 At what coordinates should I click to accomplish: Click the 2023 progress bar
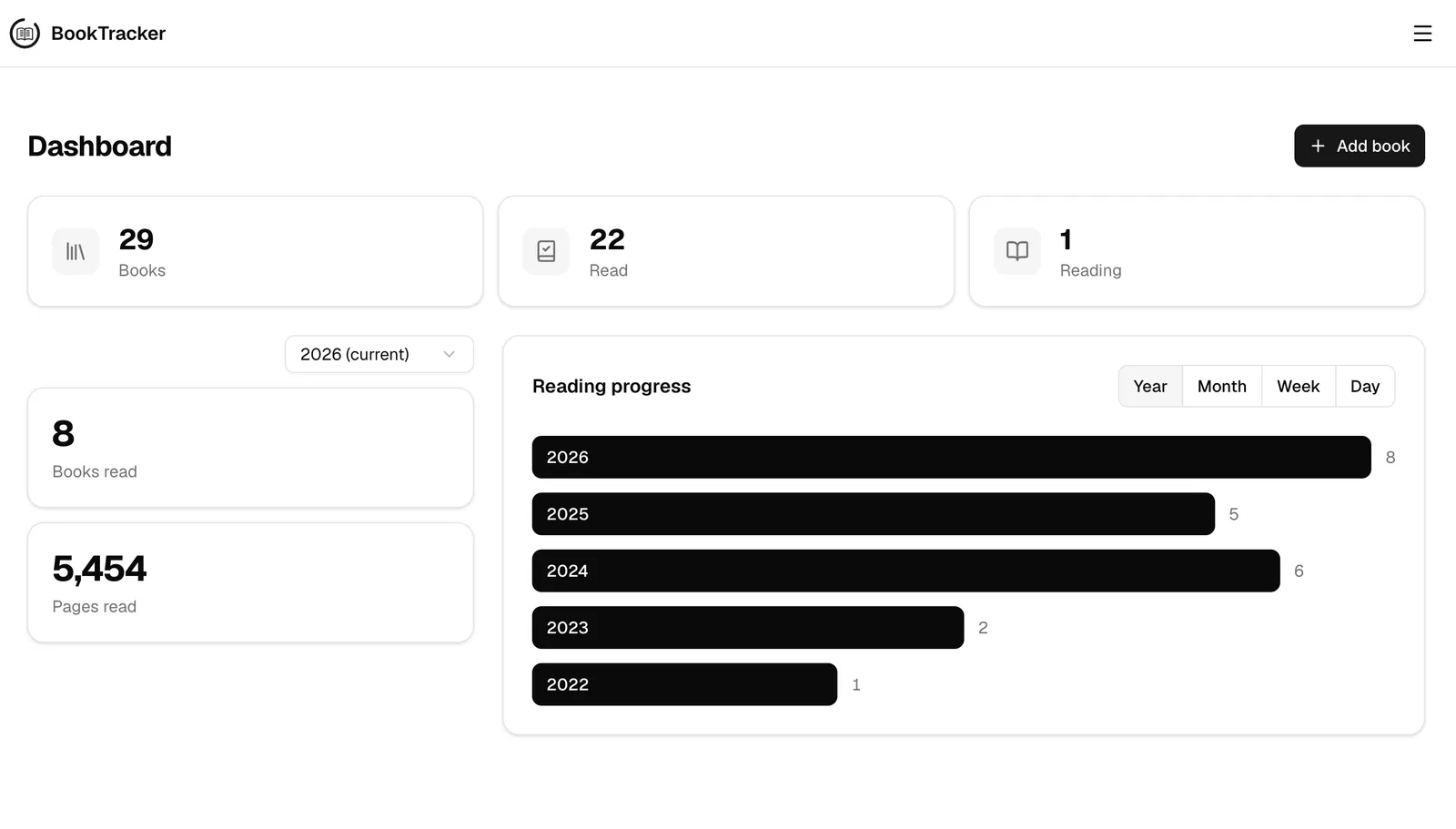click(748, 628)
